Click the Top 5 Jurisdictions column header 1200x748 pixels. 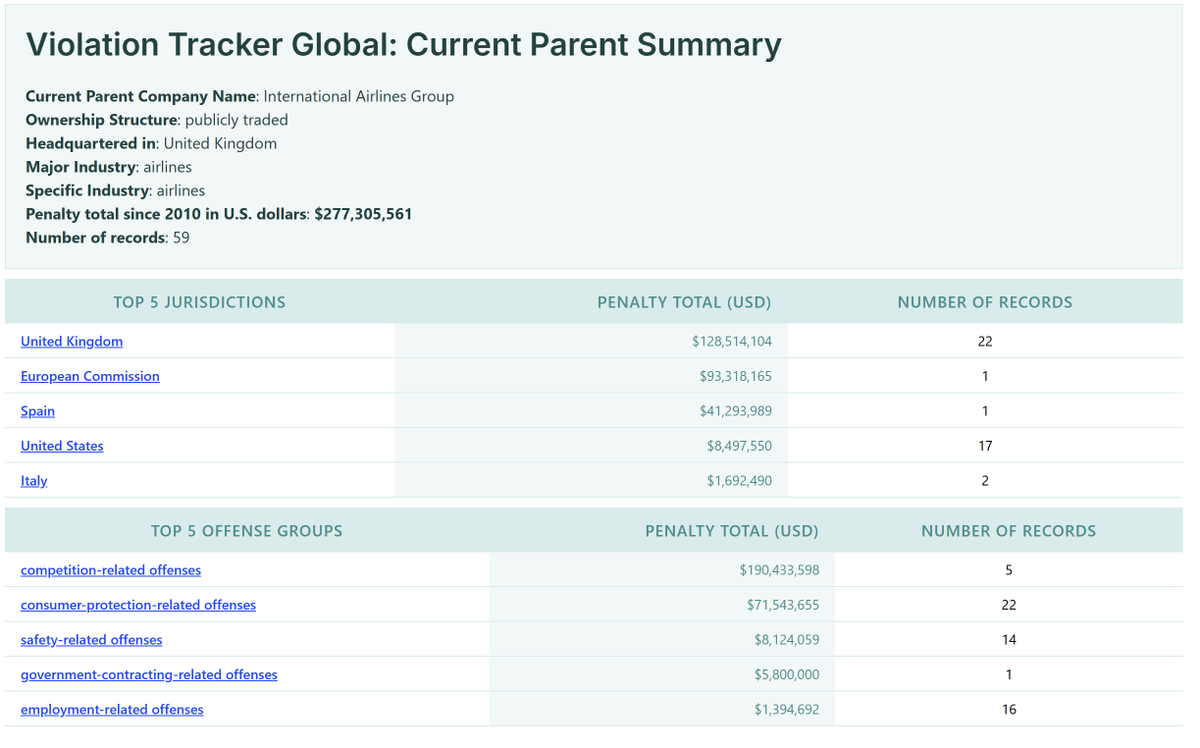tap(200, 302)
